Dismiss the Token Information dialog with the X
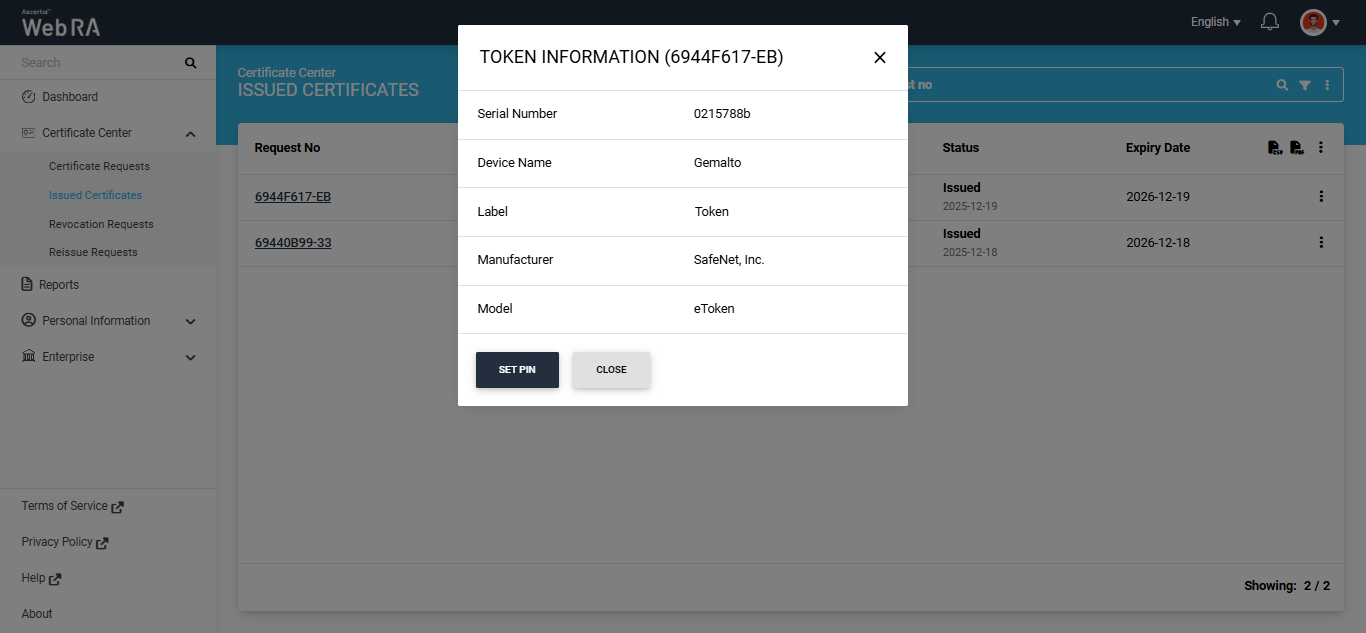 point(880,58)
